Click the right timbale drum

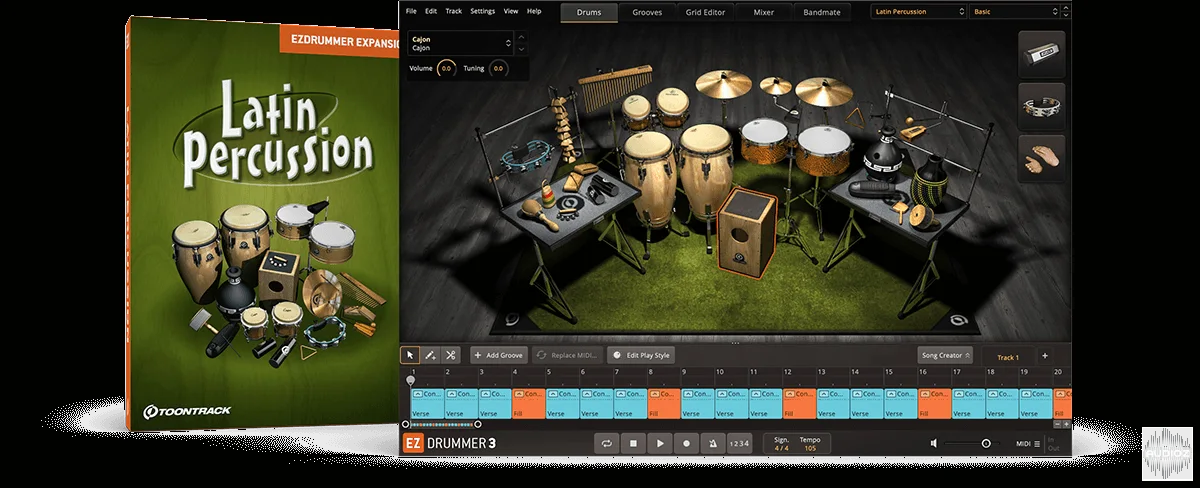click(823, 150)
